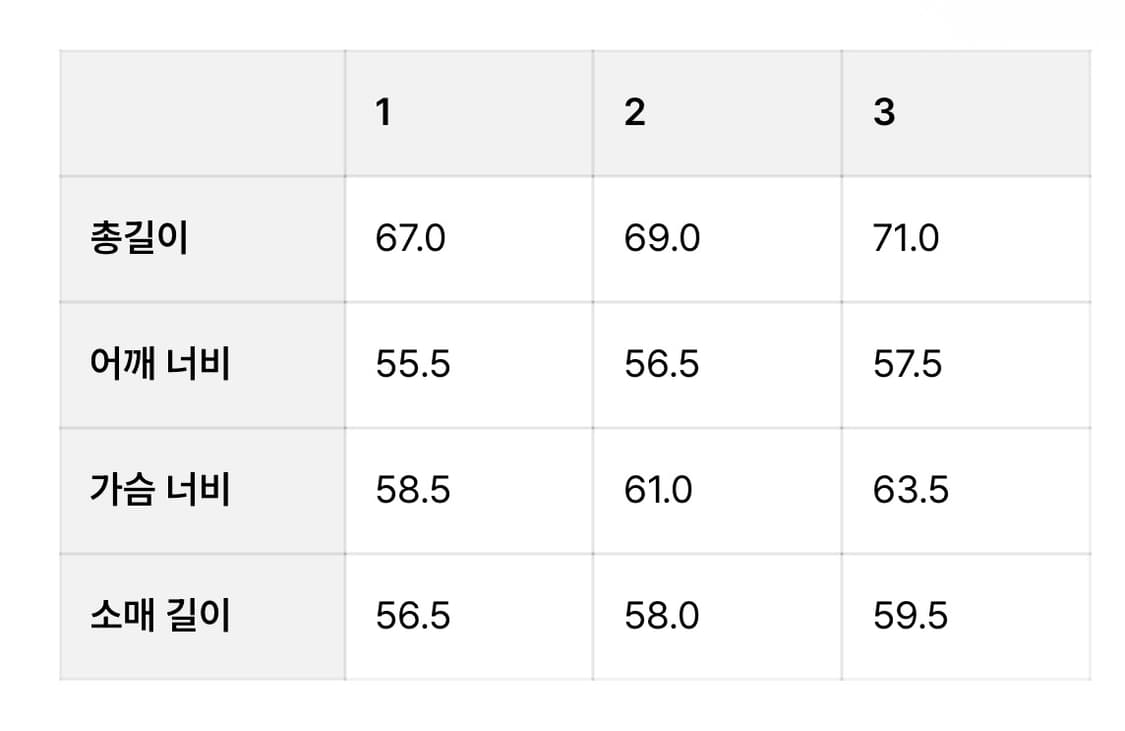Click the 59.5 sleeve length cell
The image size is (1125, 731).
911,616
